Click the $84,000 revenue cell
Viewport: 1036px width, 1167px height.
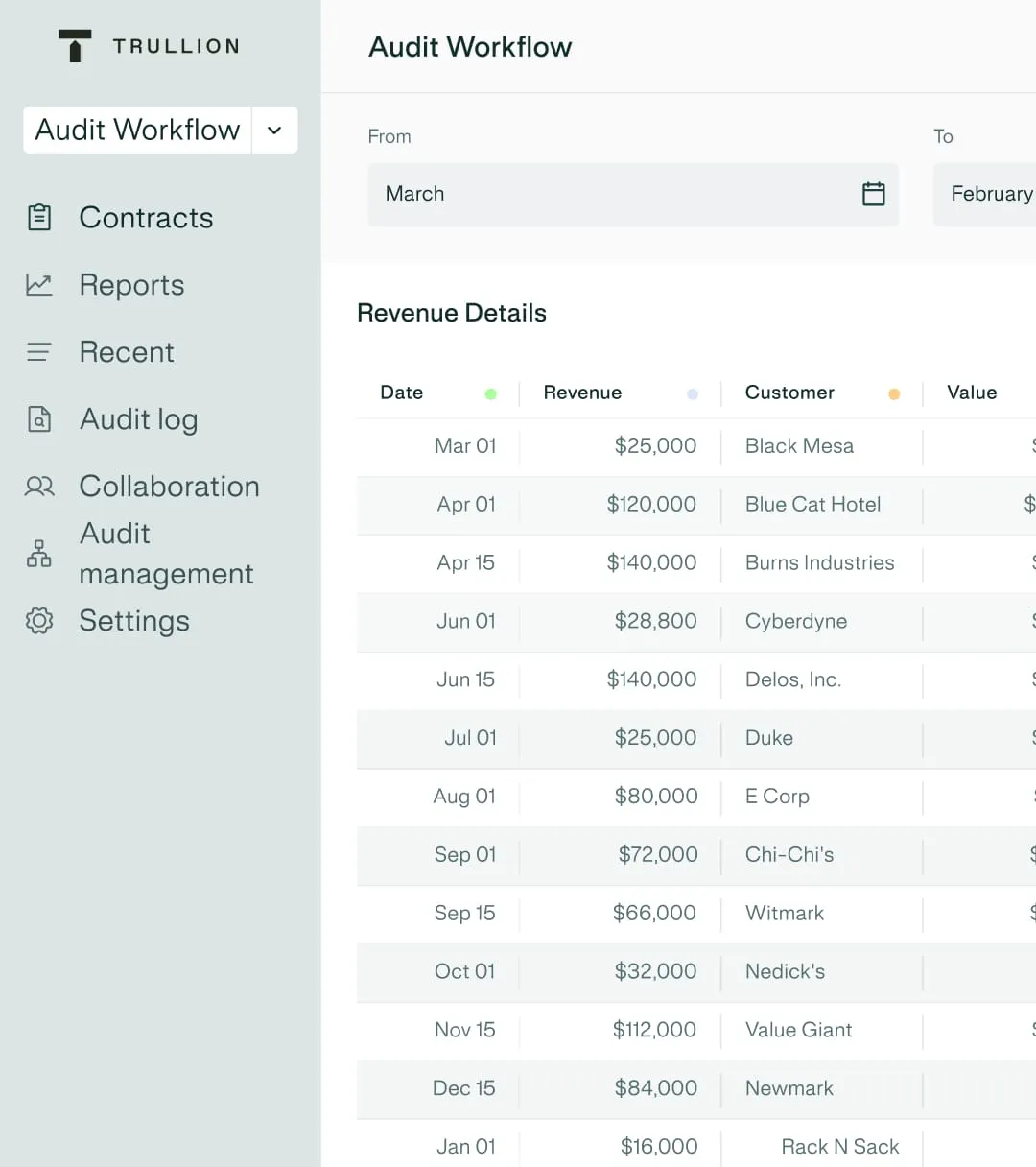point(656,1089)
